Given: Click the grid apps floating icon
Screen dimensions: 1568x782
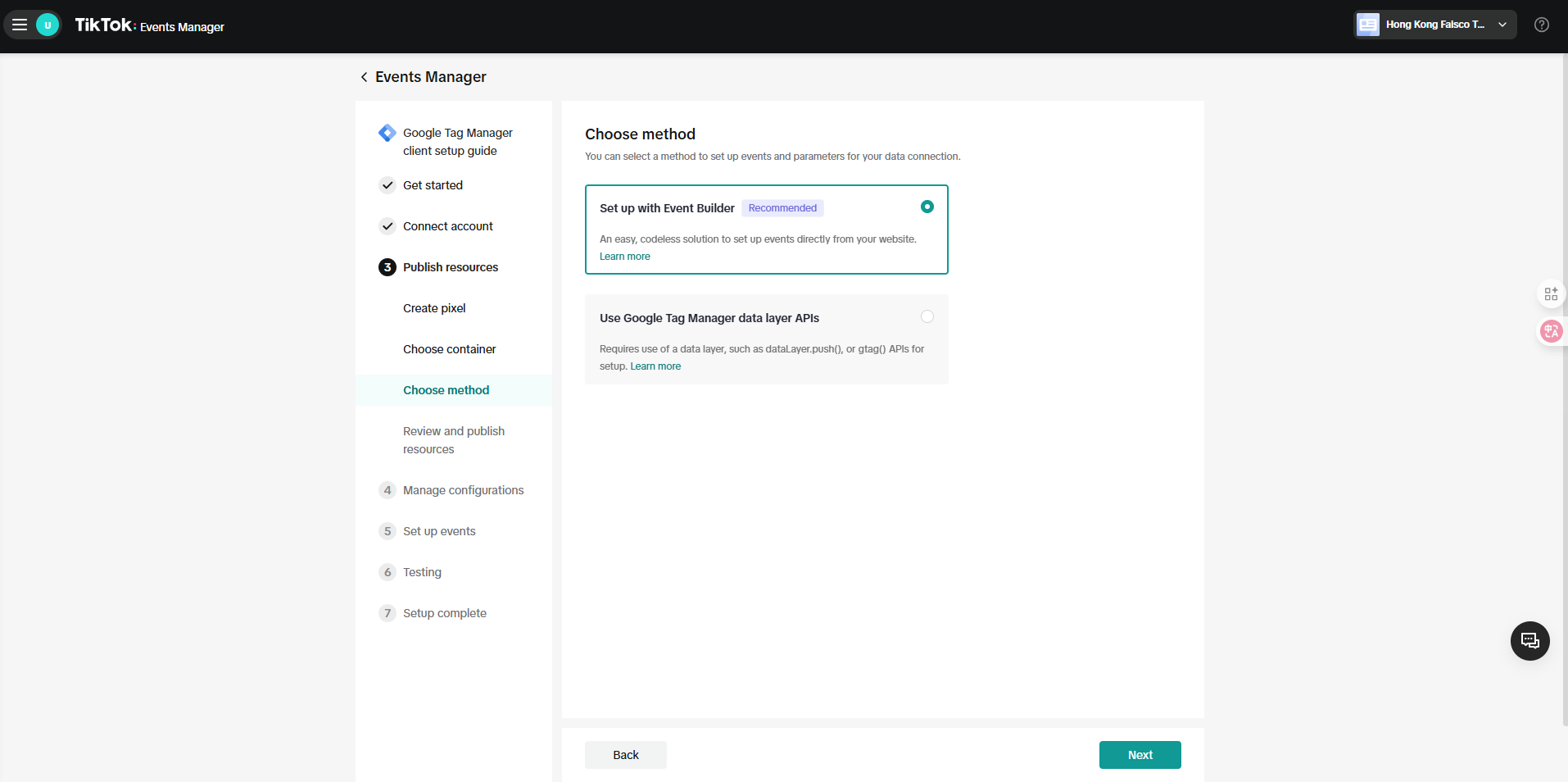Looking at the screenshot, I should [x=1551, y=294].
